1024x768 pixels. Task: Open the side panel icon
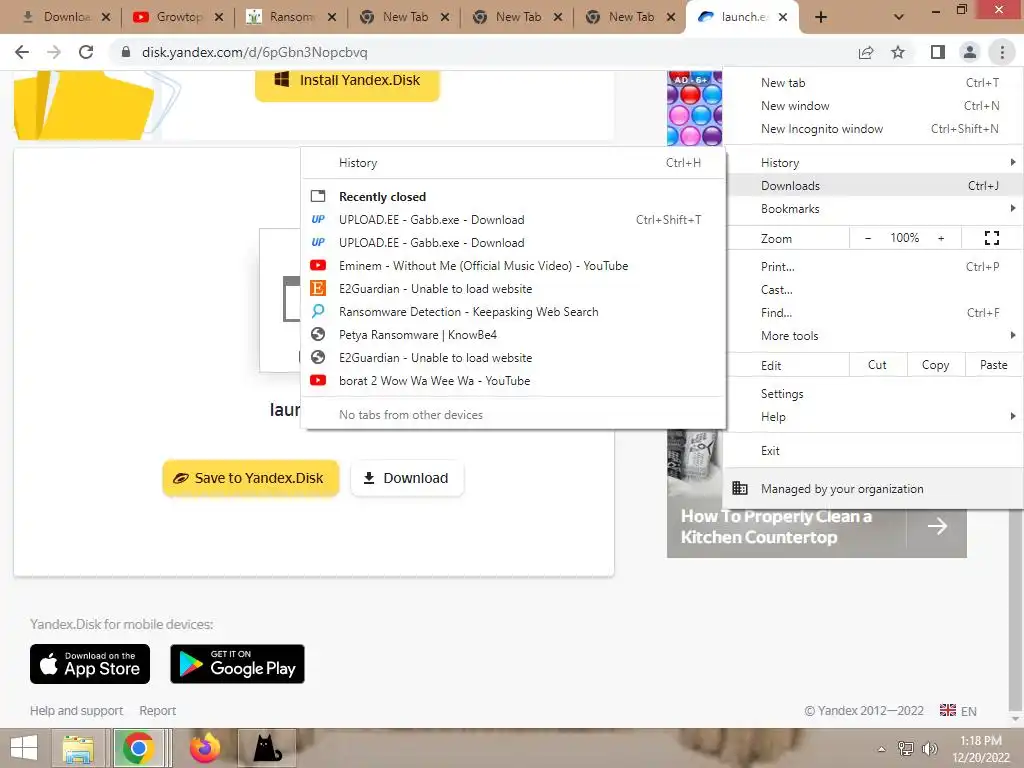tap(938, 52)
